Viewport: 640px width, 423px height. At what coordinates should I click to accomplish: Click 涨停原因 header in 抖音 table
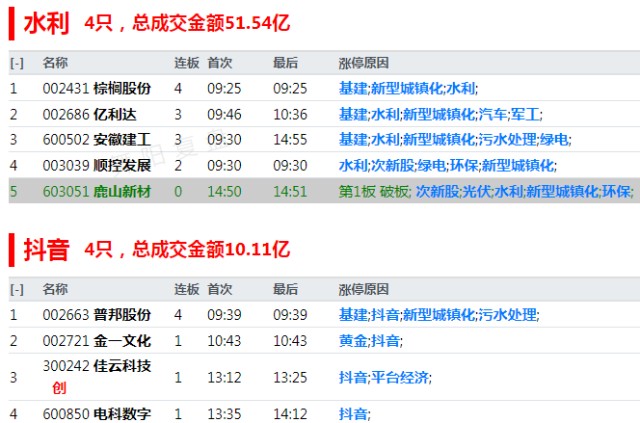pyautogui.click(x=363, y=289)
